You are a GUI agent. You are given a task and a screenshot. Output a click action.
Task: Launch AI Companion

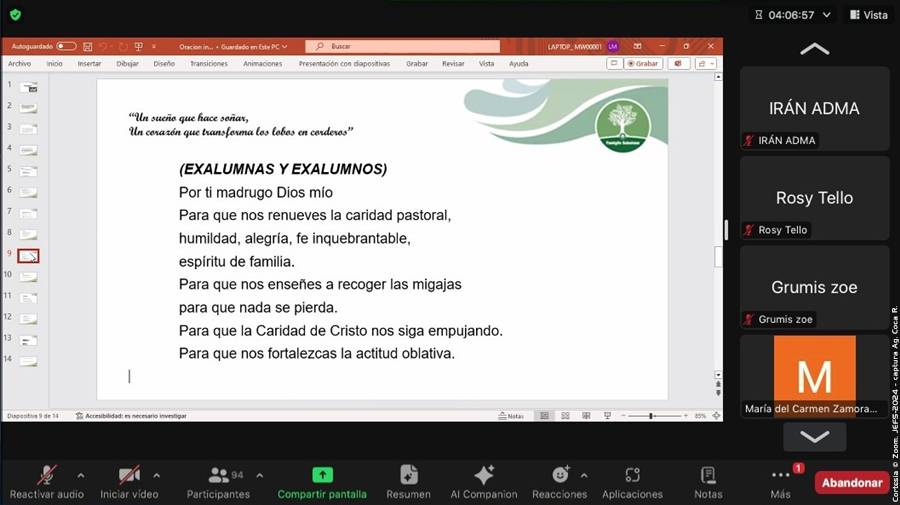[483, 482]
